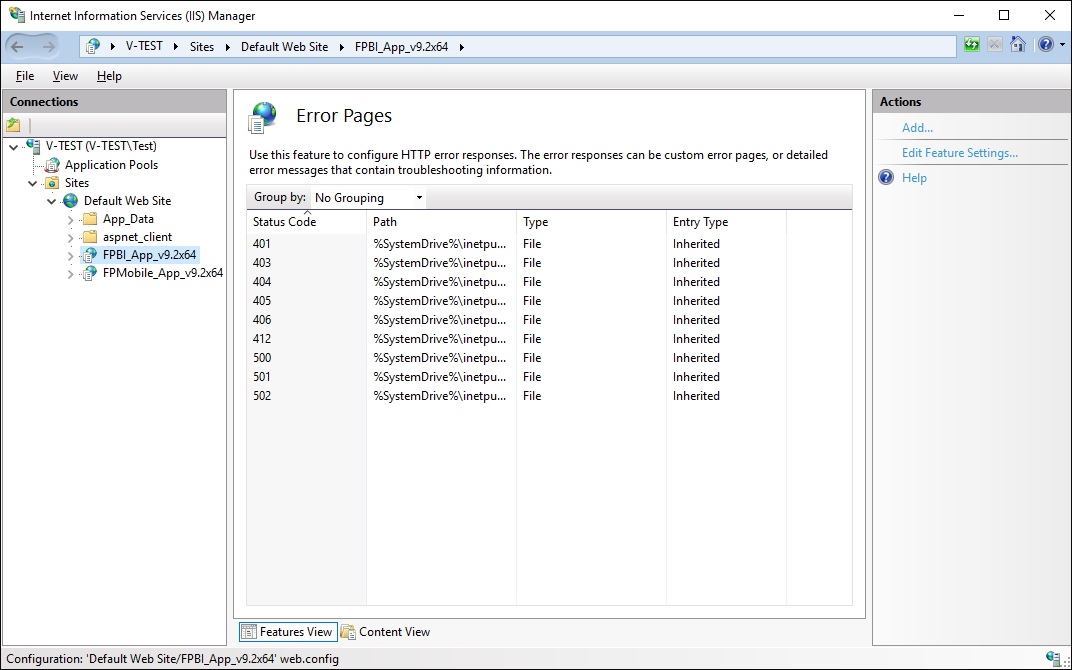Click the Default Web Site globe icon
The image size is (1072, 670).
pyautogui.click(x=71, y=201)
